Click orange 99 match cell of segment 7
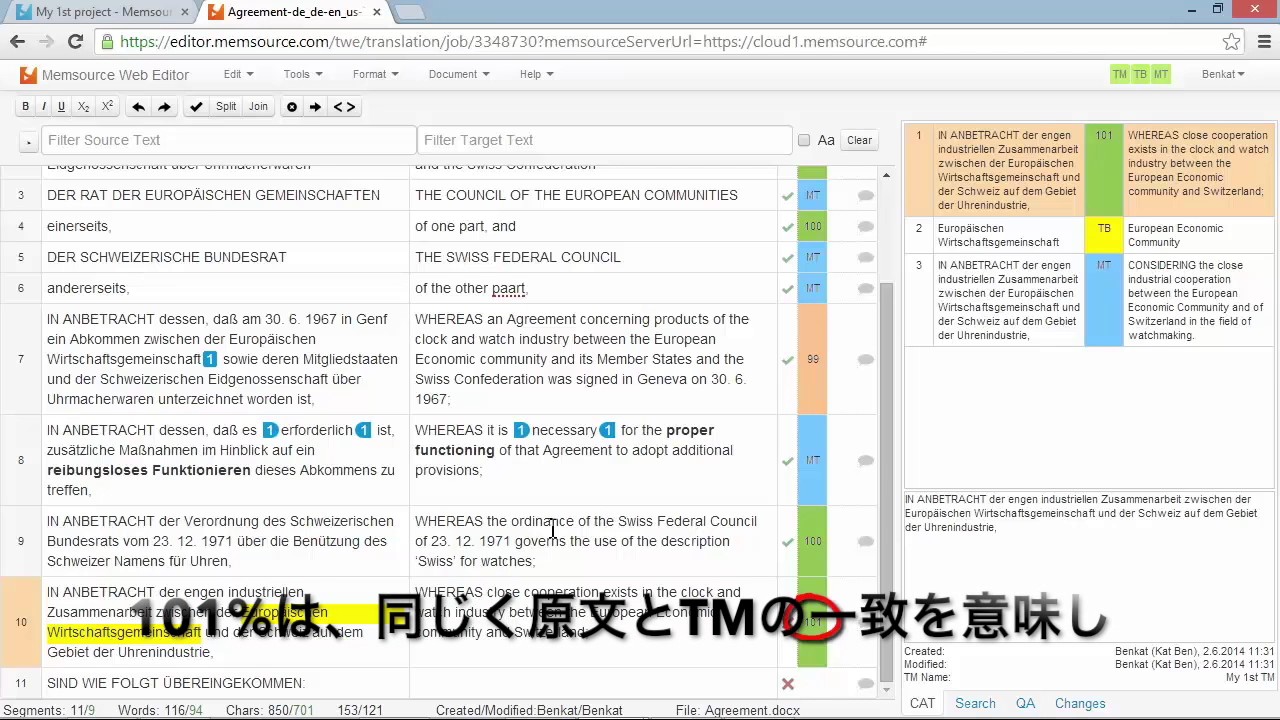Screen dimensions: 1280x720 click(x=812, y=360)
